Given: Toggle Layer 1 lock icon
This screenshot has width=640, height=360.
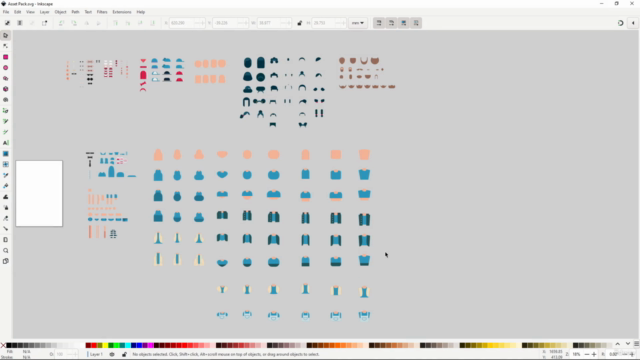Looking at the screenshot, I should pyautogui.click(x=124, y=354).
